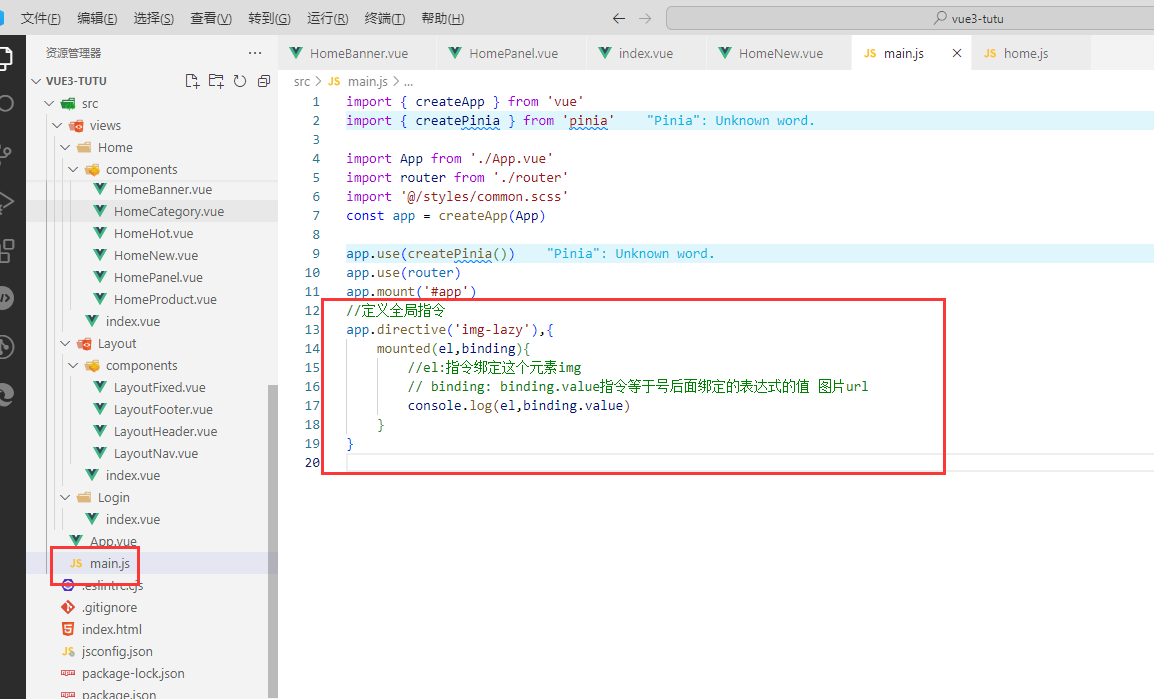Collapse the views folder

pyautogui.click(x=58, y=124)
